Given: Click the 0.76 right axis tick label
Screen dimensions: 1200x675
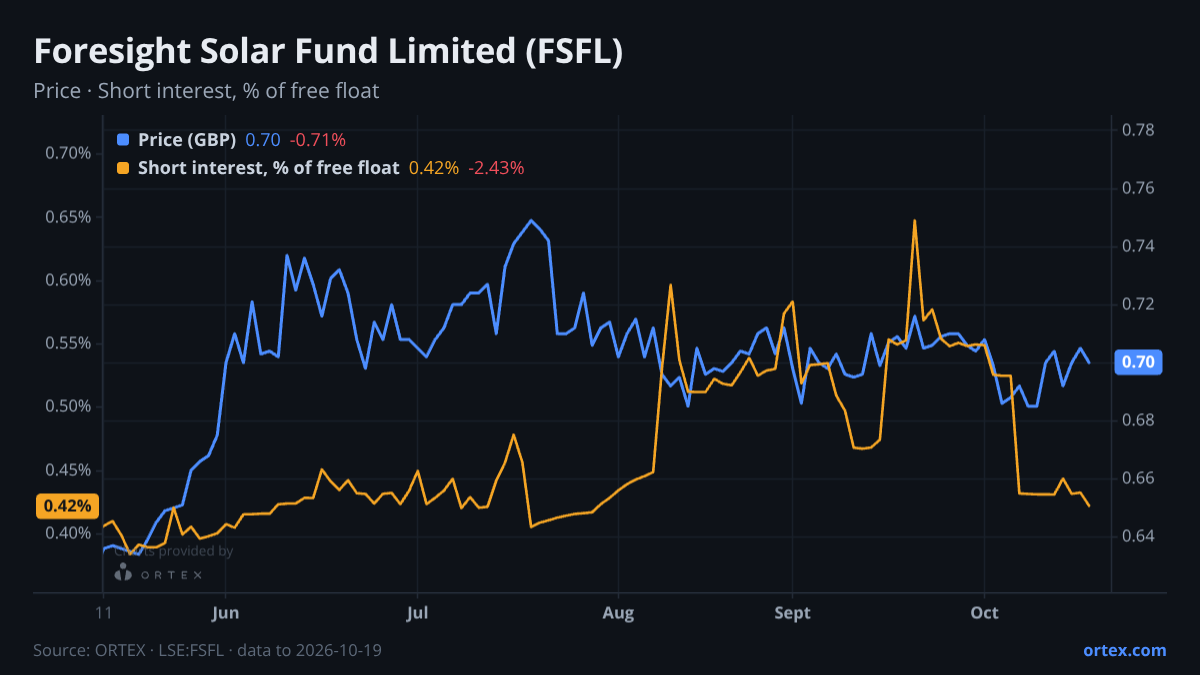Looking at the screenshot, I should pos(1139,188).
